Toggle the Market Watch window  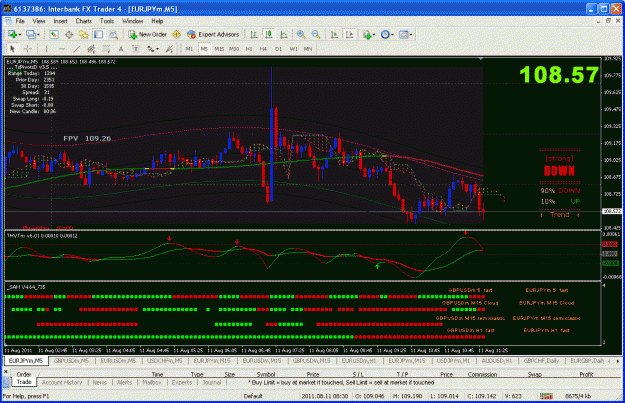coord(54,35)
